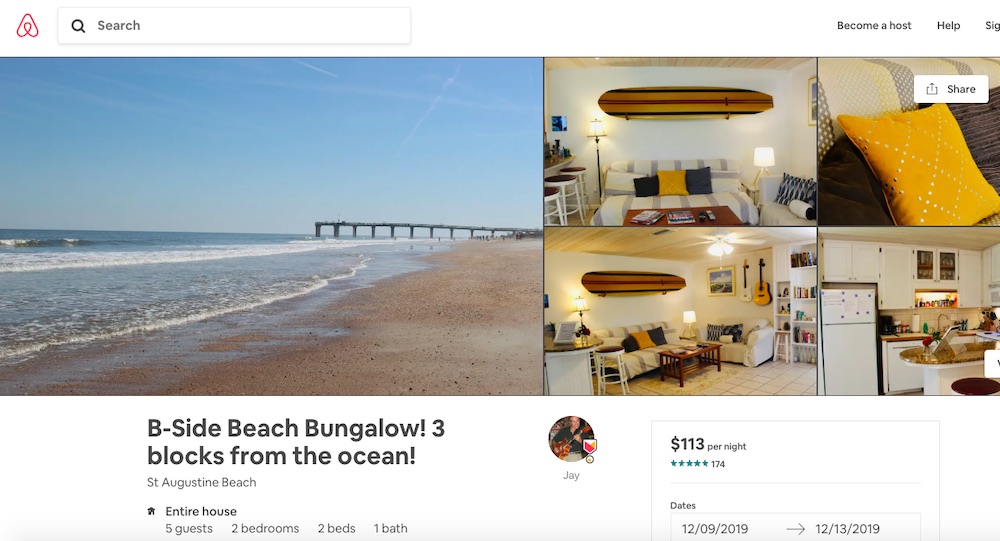Open host Jay's profile photo
This screenshot has width=1000, height=541.
point(571,439)
